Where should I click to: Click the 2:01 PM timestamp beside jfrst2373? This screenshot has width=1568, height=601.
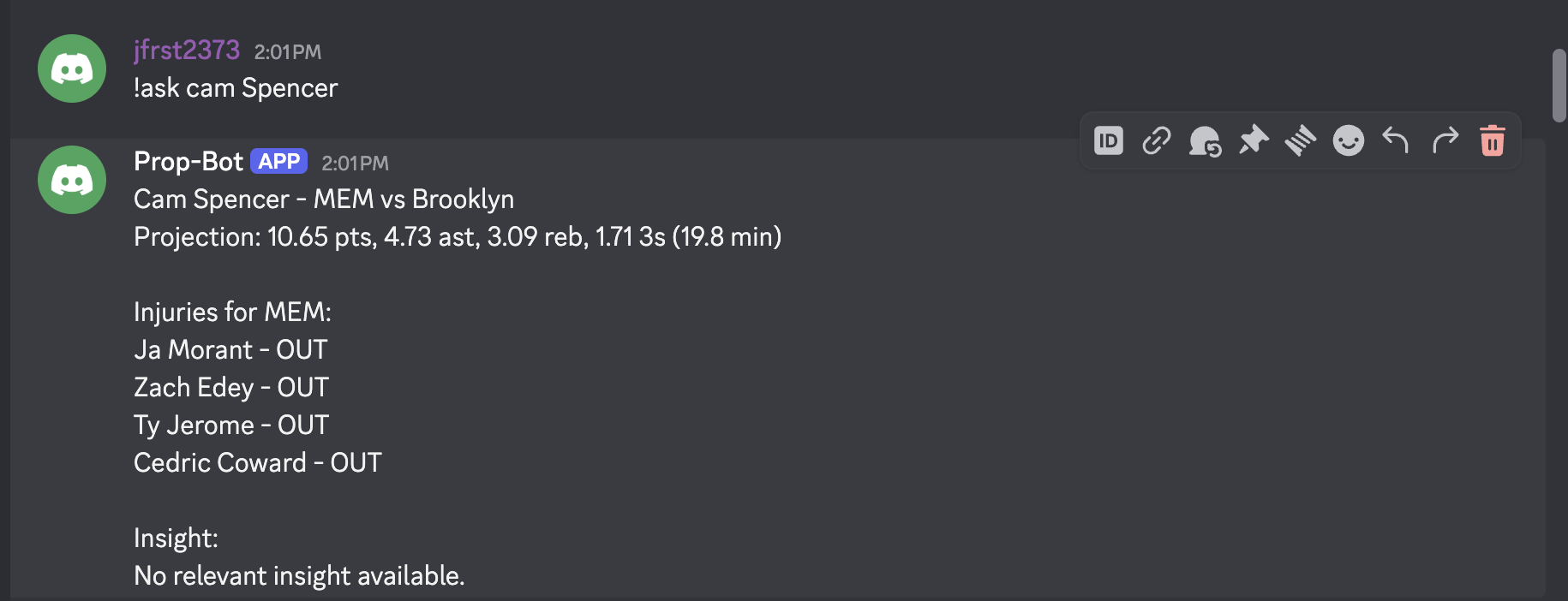[x=288, y=52]
